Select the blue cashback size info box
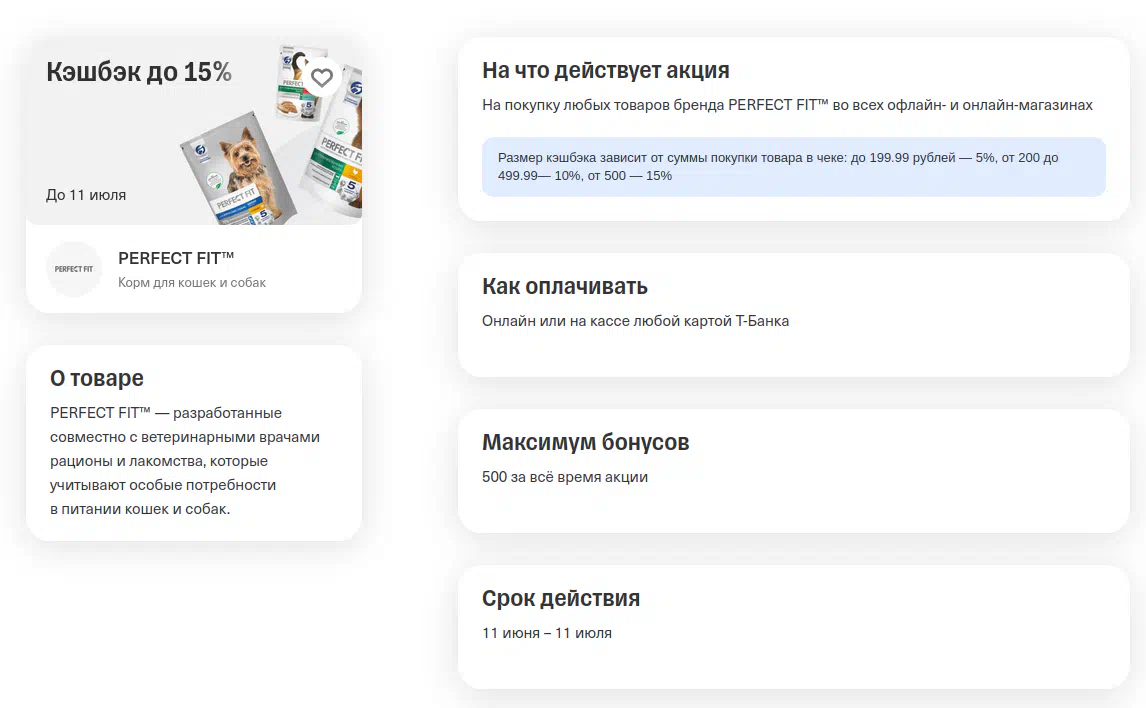This screenshot has height=708, width=1146. 794,167
